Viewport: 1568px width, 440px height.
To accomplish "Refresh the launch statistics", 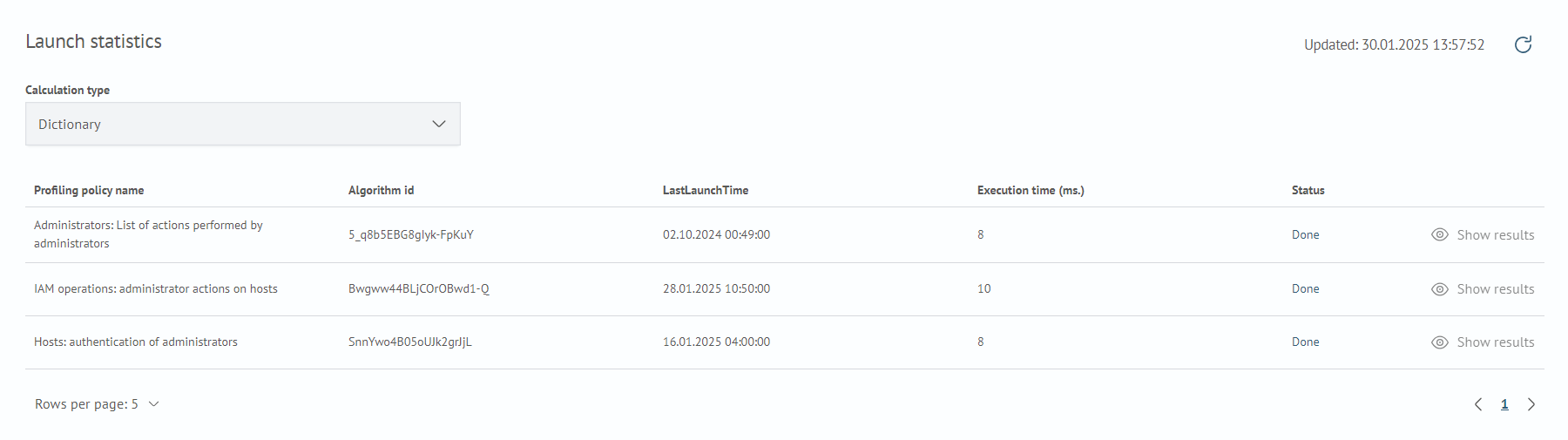I will [1523, 44].
